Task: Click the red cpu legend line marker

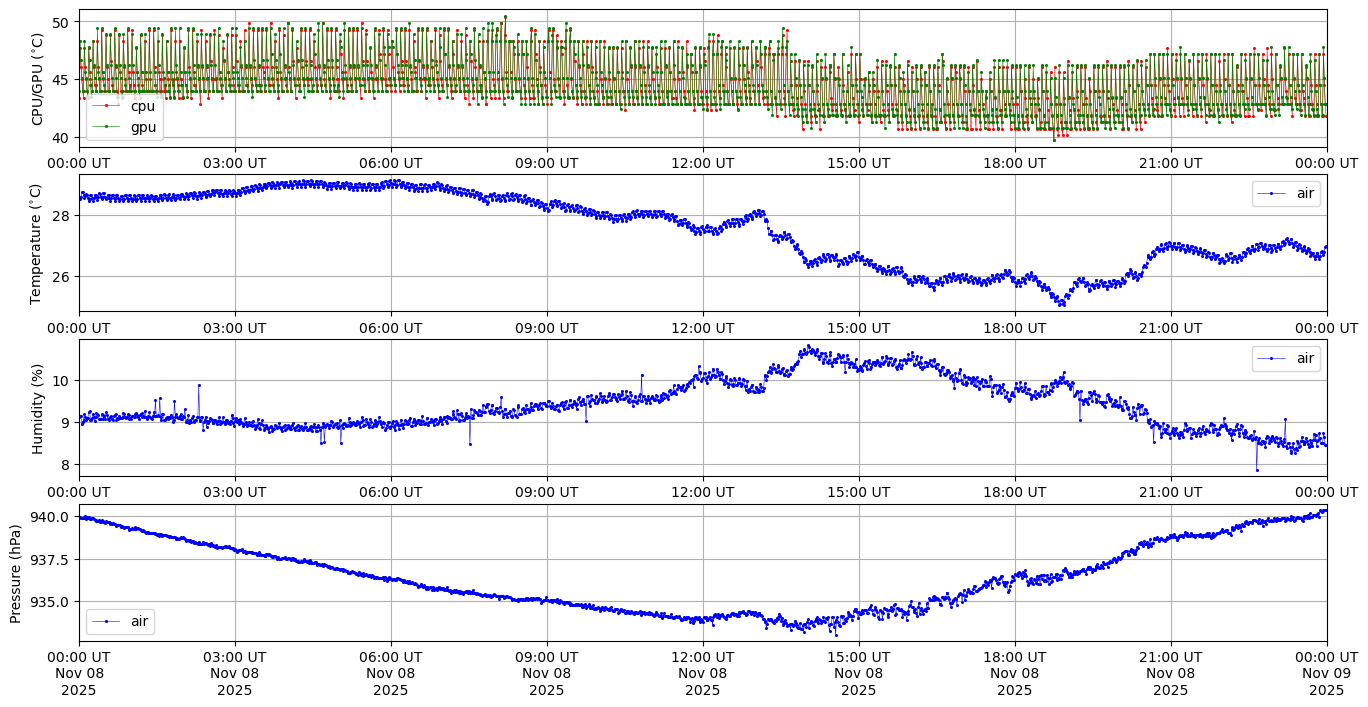Action: coord(107,106)
